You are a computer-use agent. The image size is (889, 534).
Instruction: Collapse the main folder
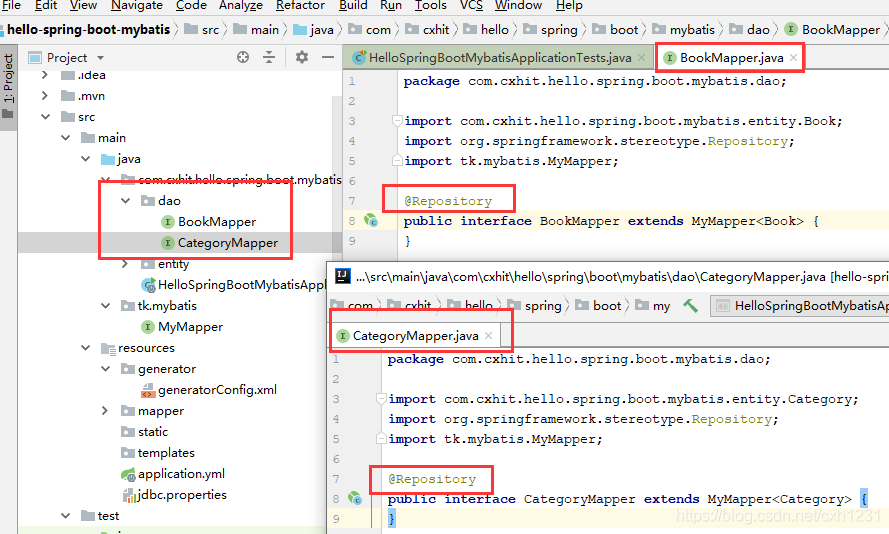coord(66,138)
